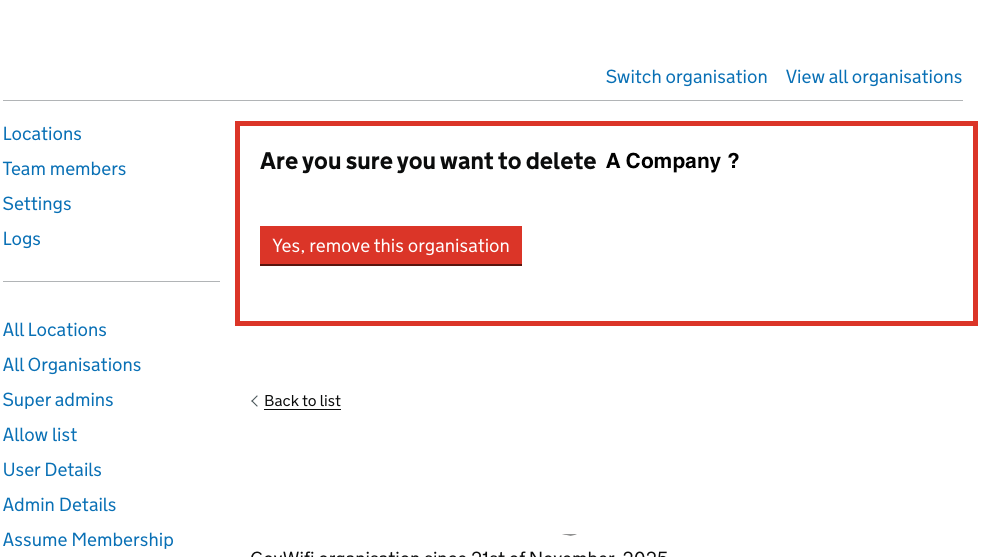Click the "Are you sure" heading text

(420, 161)
